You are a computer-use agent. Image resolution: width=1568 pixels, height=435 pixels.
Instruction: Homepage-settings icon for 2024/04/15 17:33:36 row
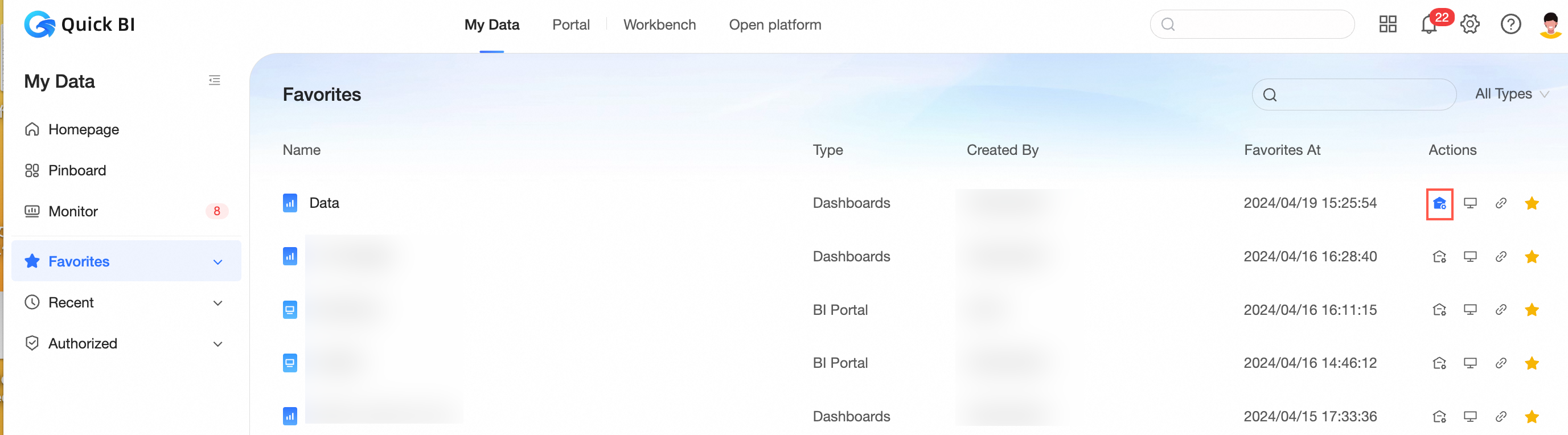point(1439,417)
